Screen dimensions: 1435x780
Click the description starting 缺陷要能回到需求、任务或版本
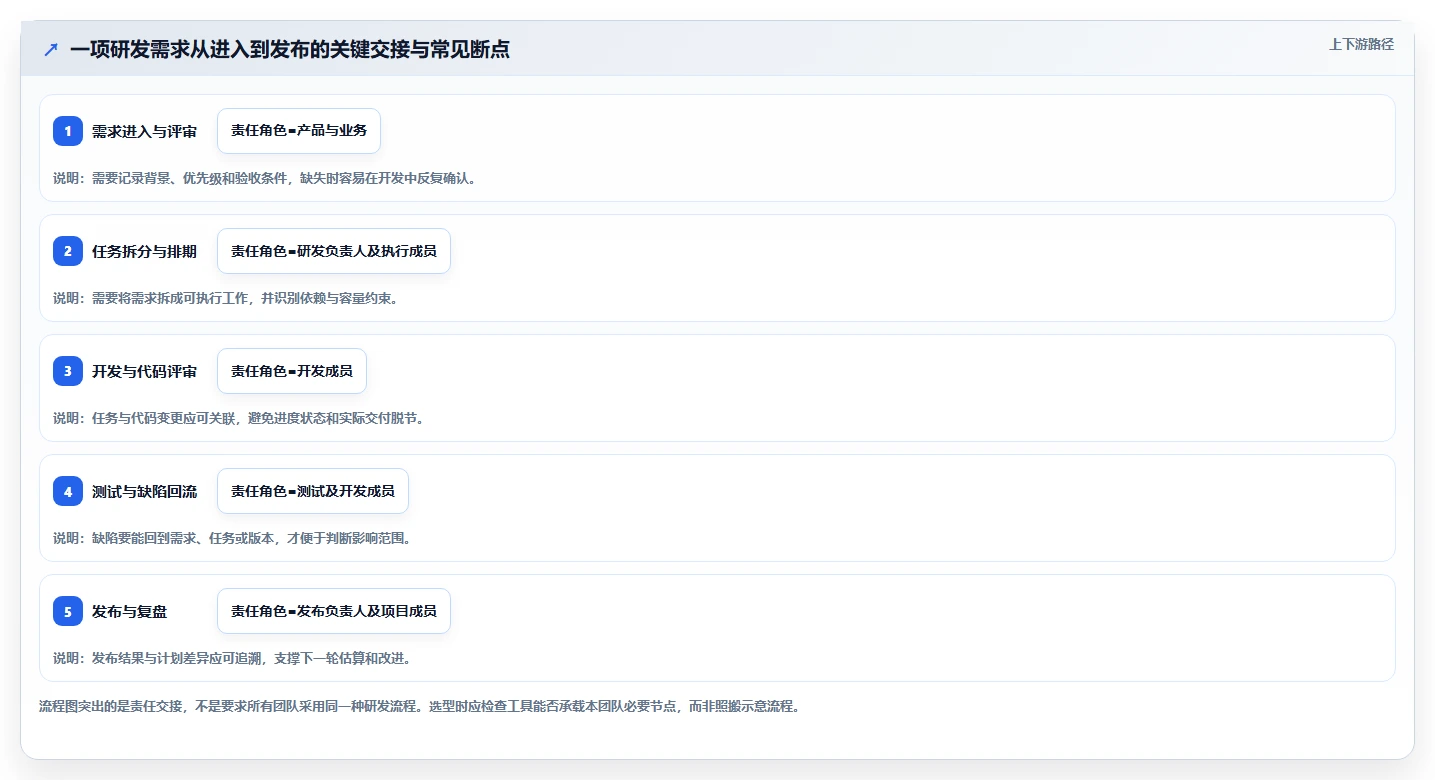[x=232, y=538]
